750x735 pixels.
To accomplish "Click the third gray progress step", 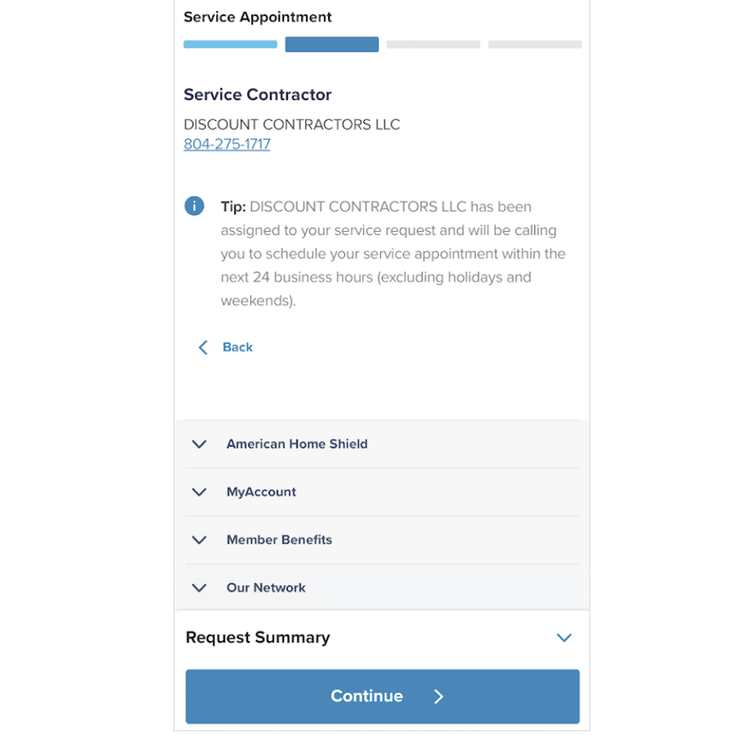I will pyautogui.click(x=433, y=45).
